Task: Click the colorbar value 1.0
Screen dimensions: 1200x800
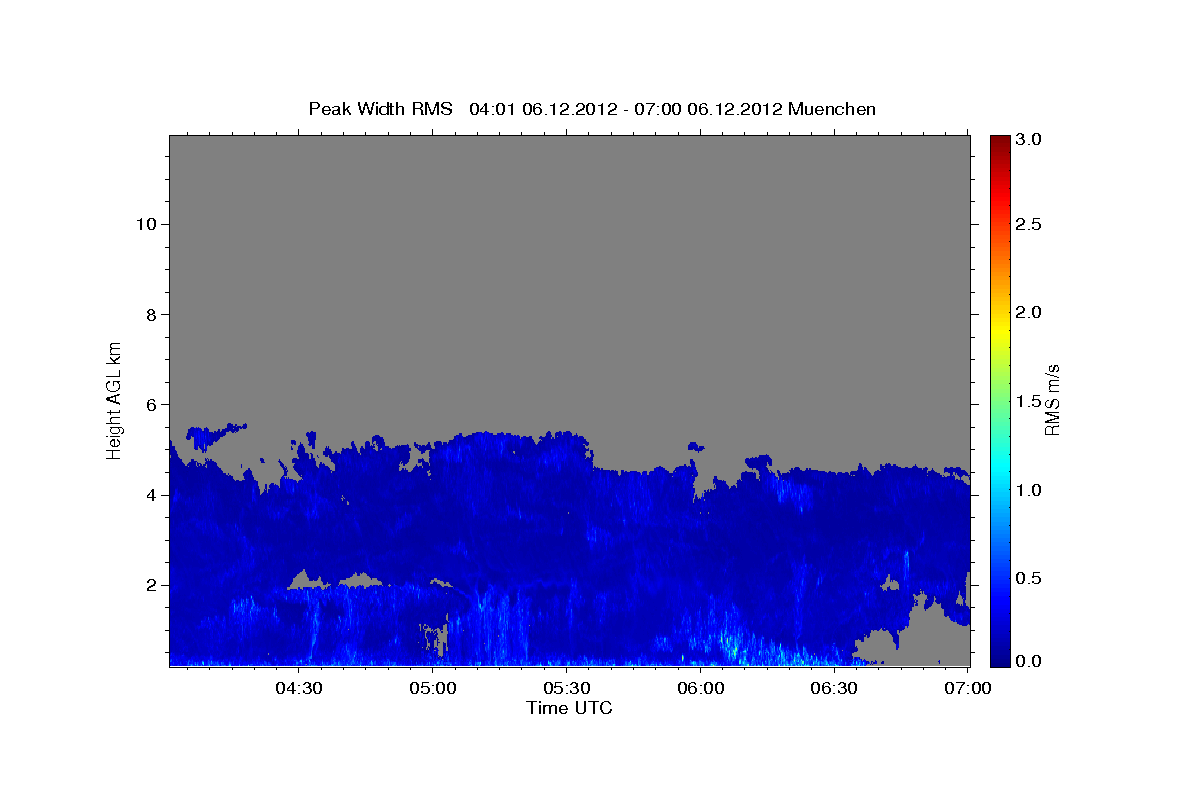Action: (1030, 490)
